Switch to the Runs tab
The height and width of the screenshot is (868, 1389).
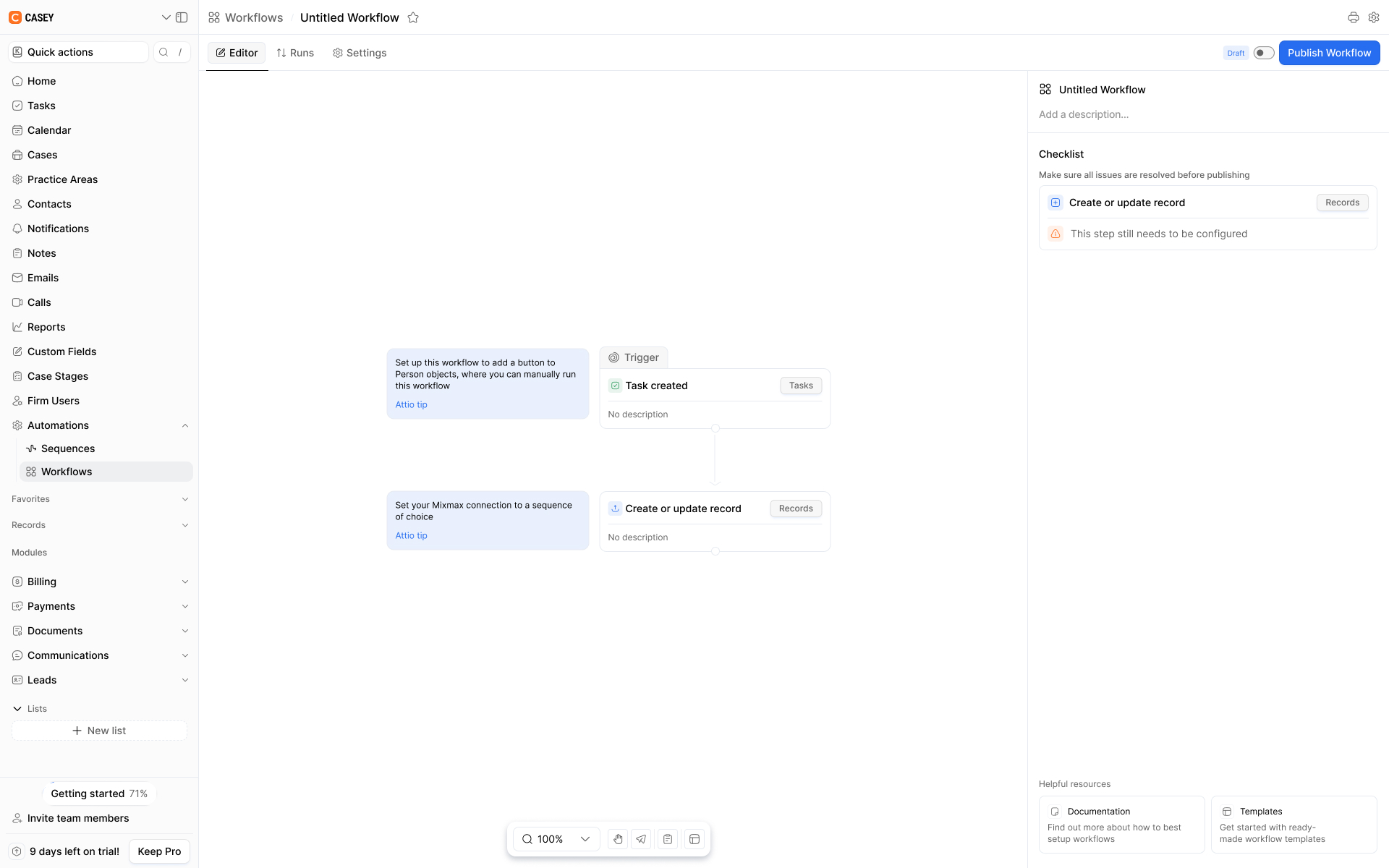click(x=295, y=53)
